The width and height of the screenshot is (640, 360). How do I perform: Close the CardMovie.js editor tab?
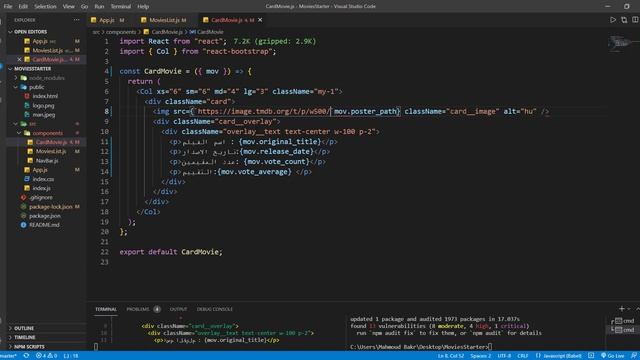[x=260, y=20]
